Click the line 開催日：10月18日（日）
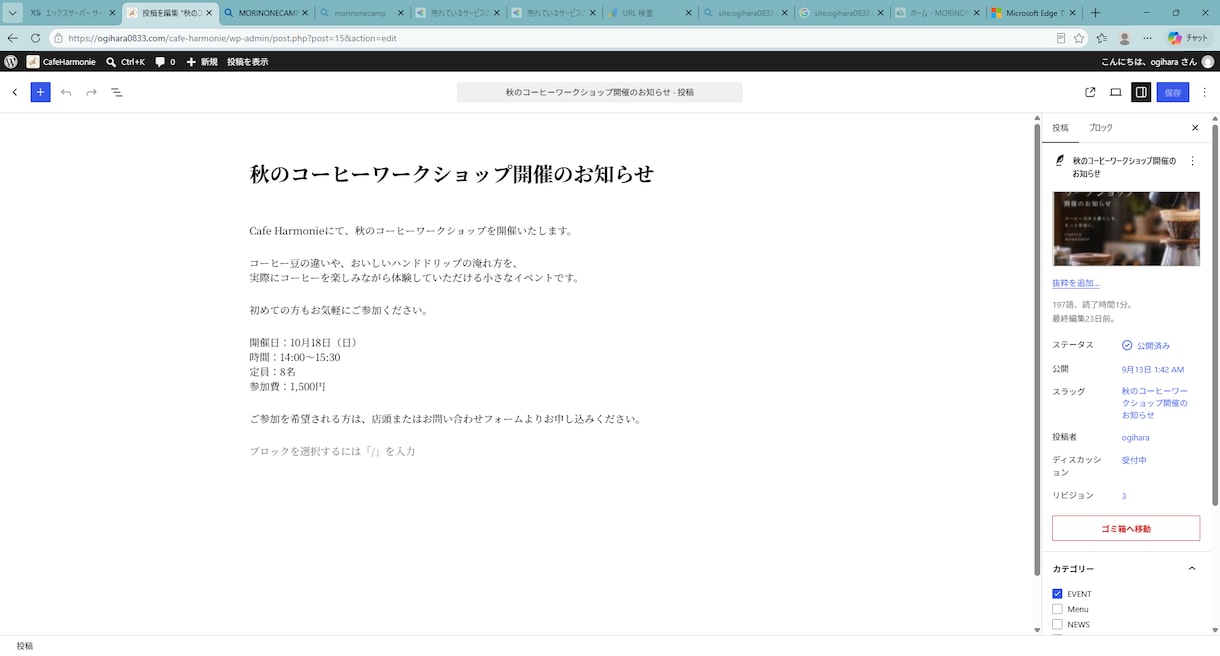The width and height of the screenshot is (1220, 656). [x=304, y=342]
